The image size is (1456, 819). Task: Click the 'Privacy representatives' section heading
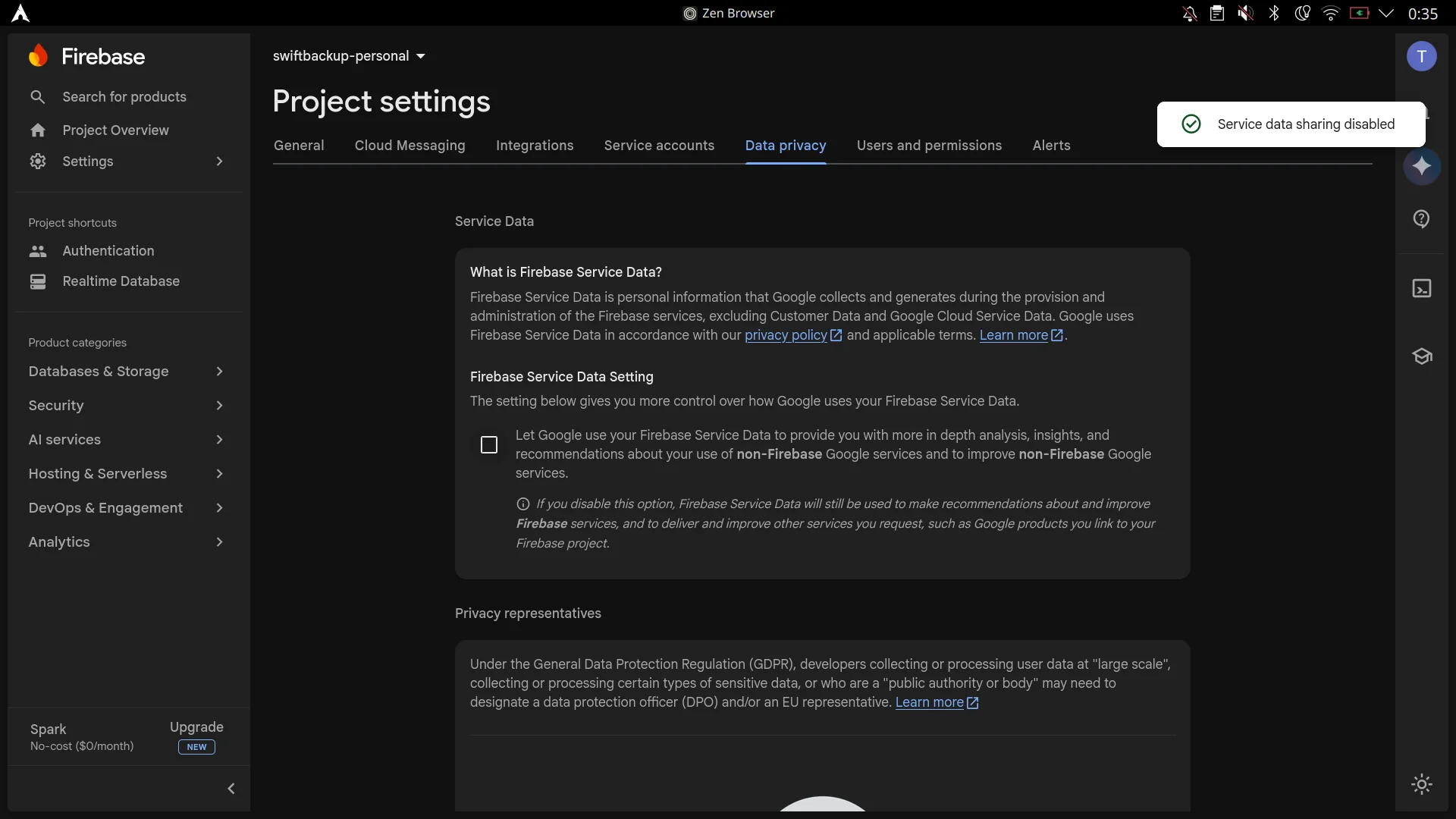528,613
